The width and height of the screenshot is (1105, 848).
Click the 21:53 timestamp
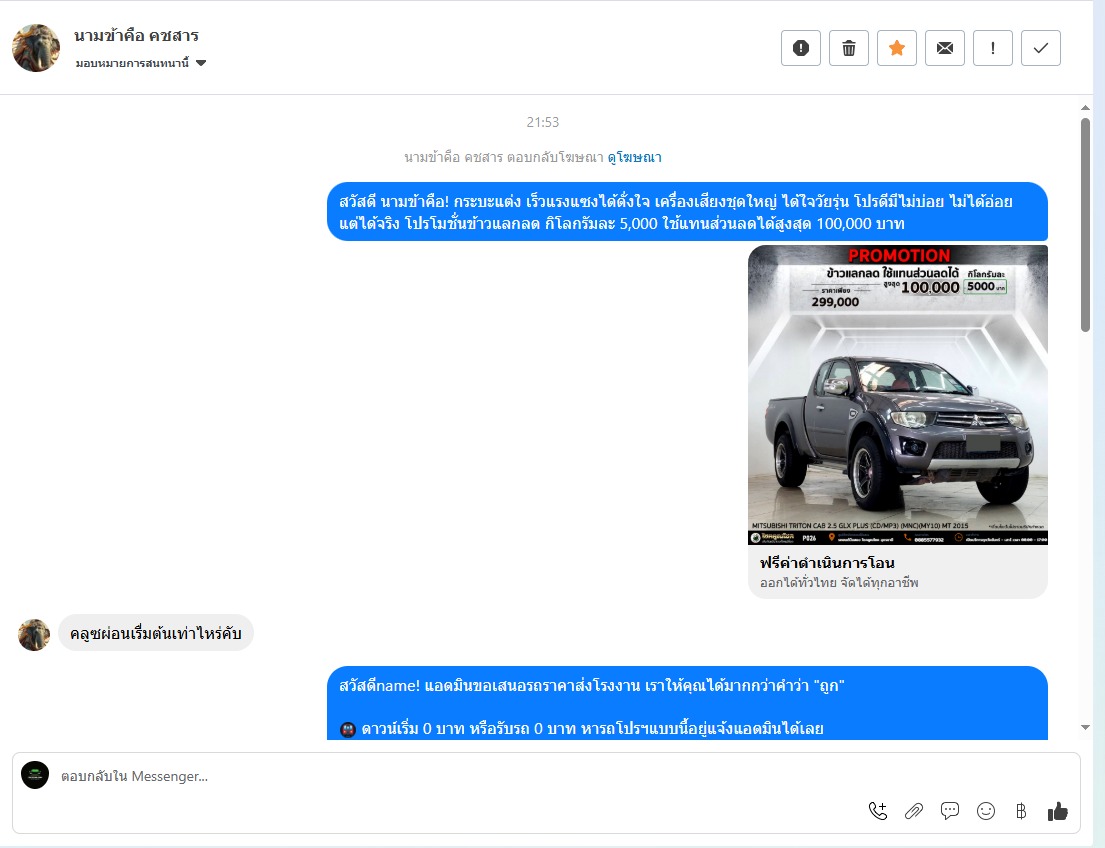click(x=543, y=122)
